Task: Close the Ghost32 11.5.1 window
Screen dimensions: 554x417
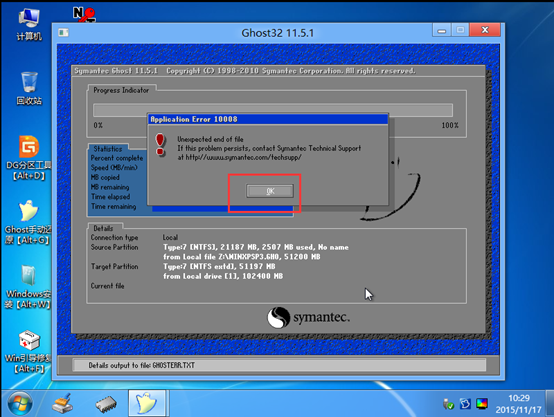Action: [485, 30]
